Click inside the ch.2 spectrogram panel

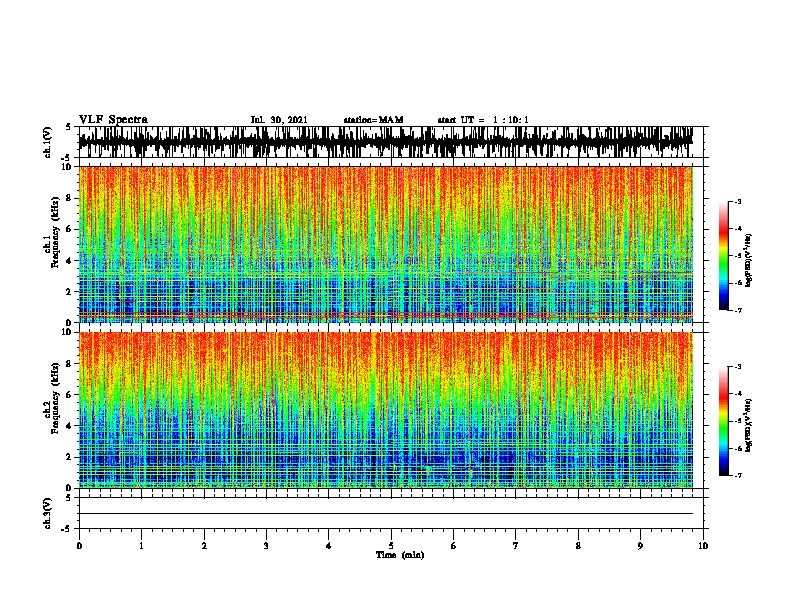click(x=386, y=410)
